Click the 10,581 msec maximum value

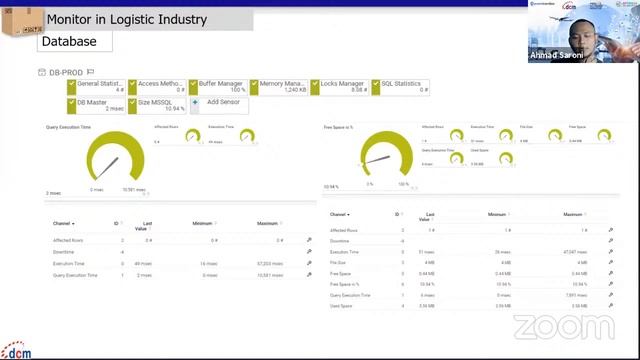tap(270, 276)
